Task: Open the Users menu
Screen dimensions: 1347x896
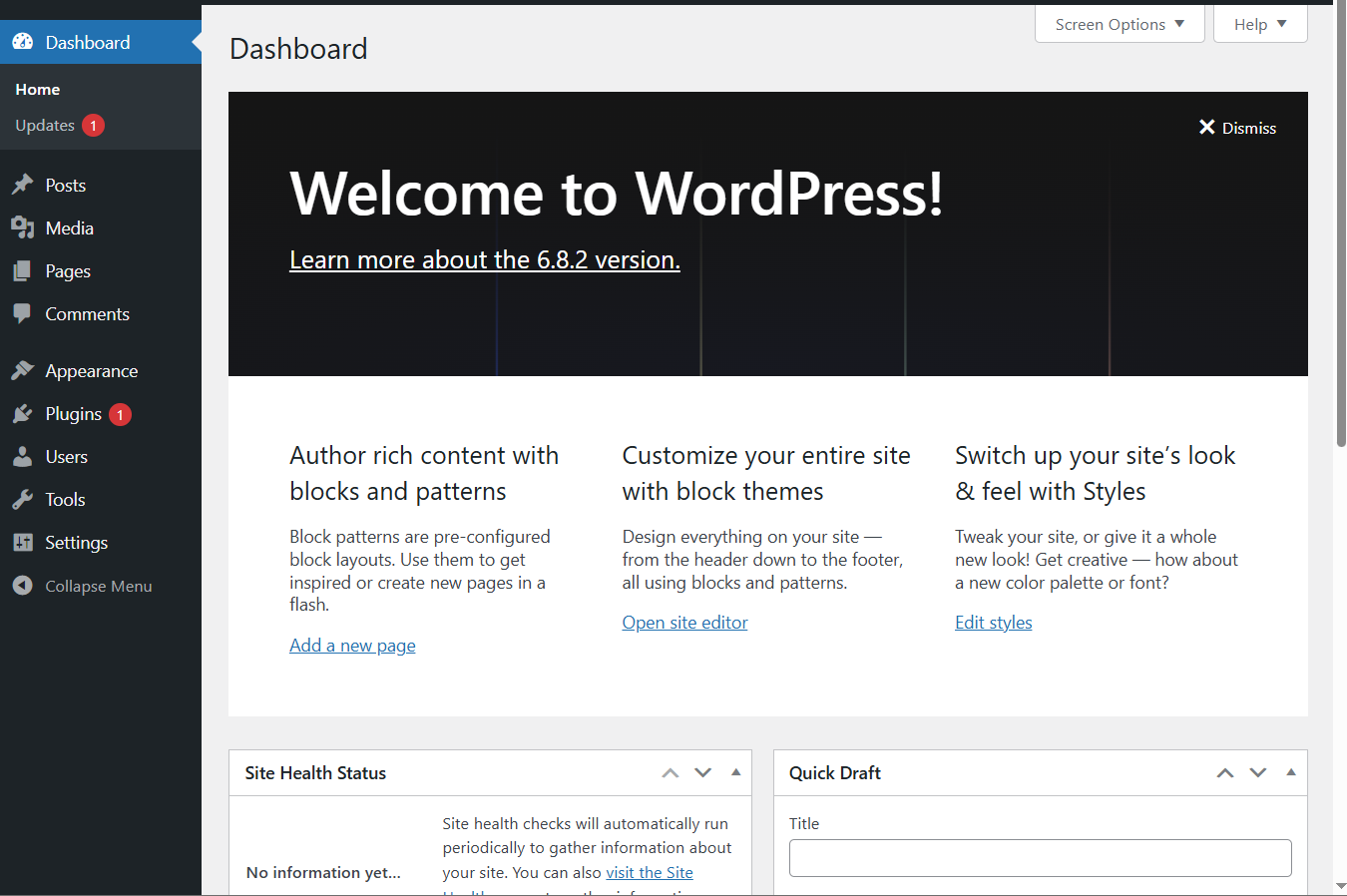Action: tap(101, 456)
